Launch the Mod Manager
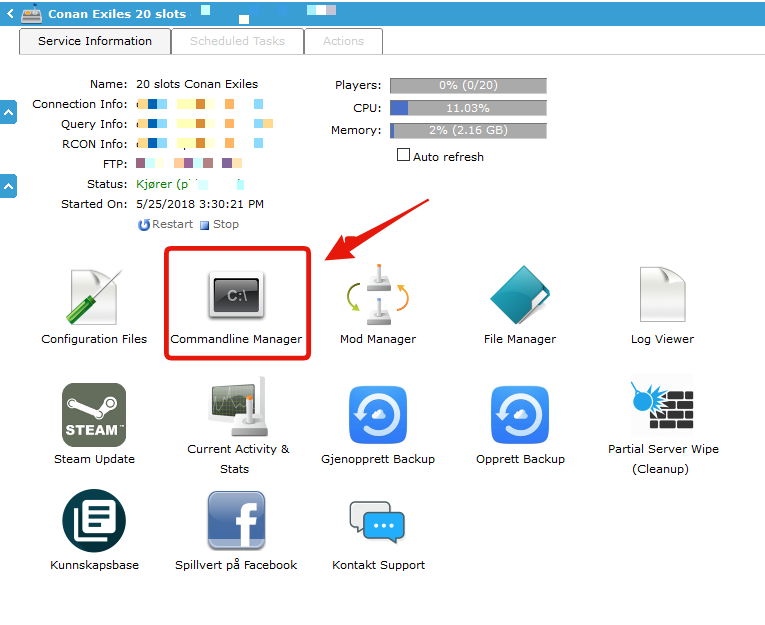This screenshot has height=625, width=765. pyautogui.click(x=378, y=295)
